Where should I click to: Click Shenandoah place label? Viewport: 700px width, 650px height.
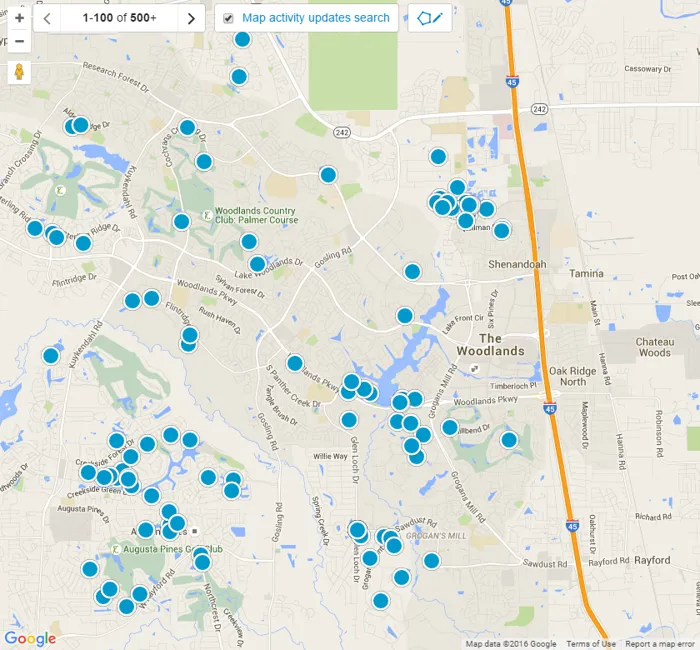pyautogui.click(x=517, y=264)
